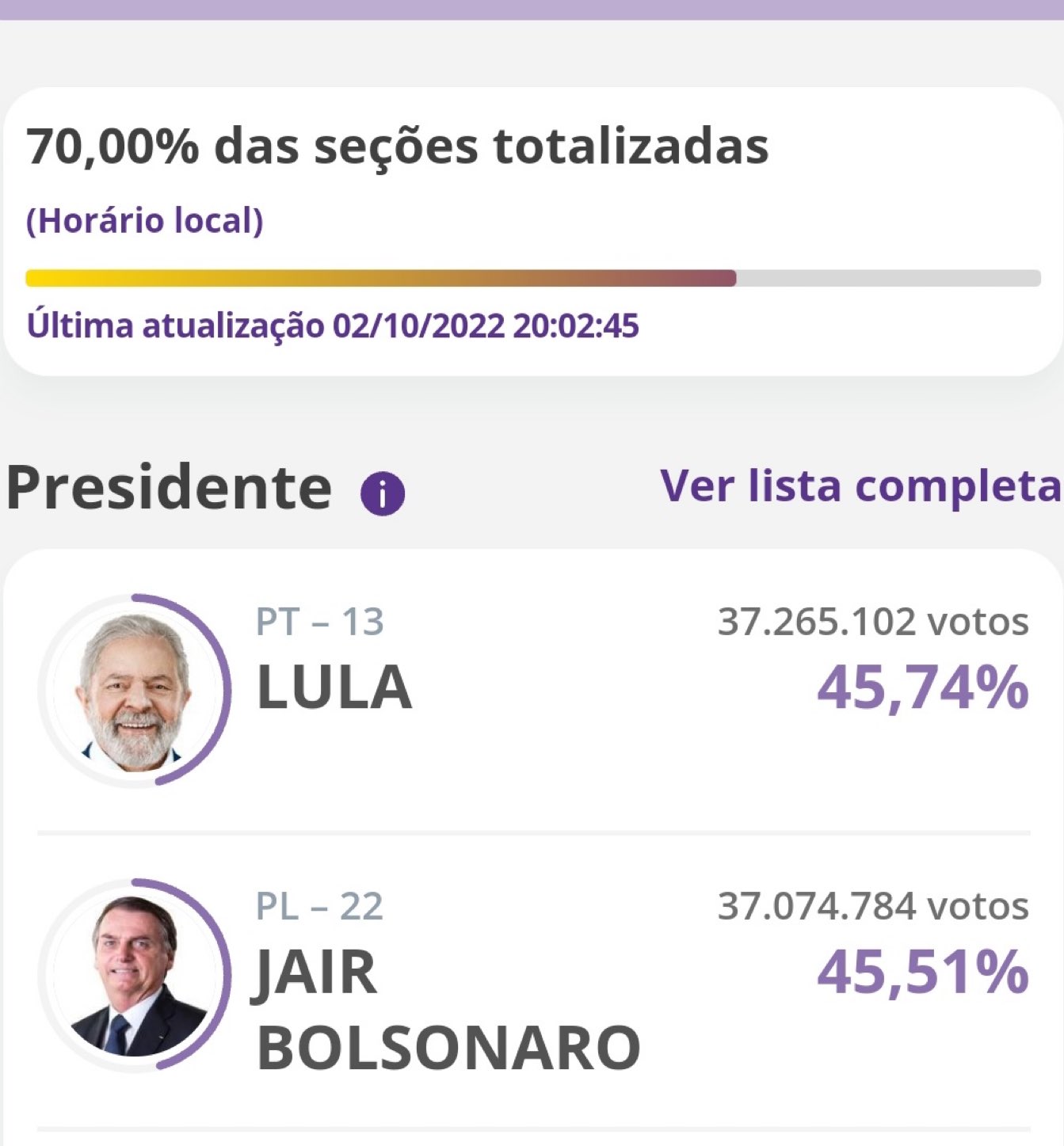Select the JAIR BOLSONARO candidate name
The image size is (1064, 1146).
448,1009
